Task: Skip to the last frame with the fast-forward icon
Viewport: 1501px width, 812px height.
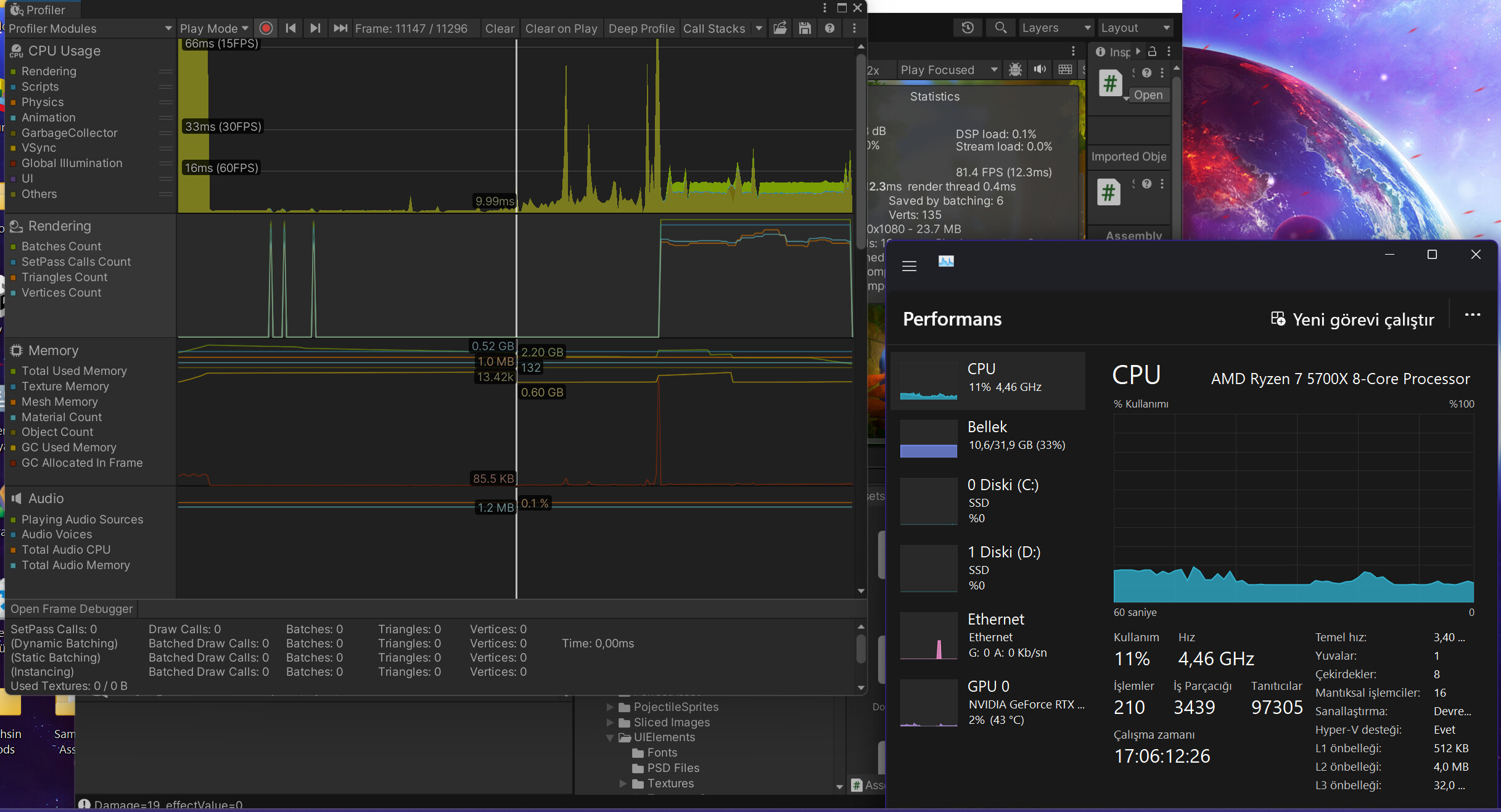Action: [x=340, y=28]
